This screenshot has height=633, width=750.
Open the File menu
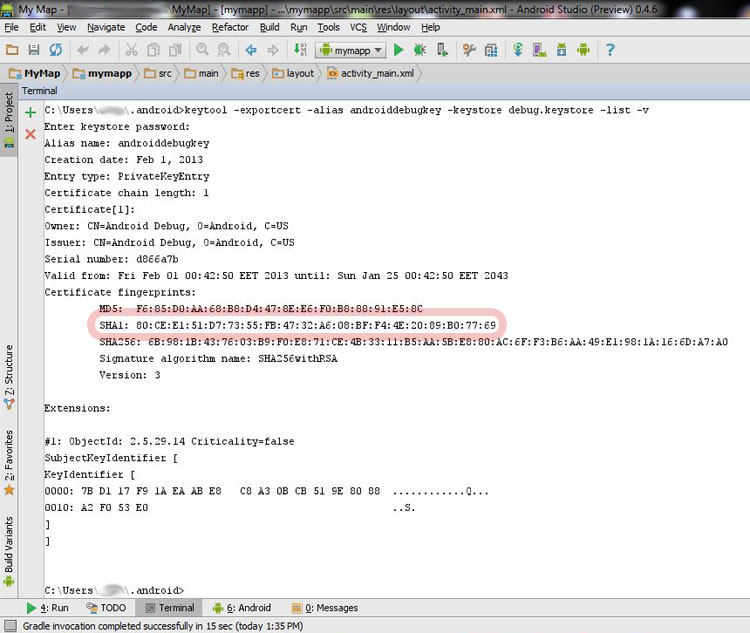coord(11,27)
